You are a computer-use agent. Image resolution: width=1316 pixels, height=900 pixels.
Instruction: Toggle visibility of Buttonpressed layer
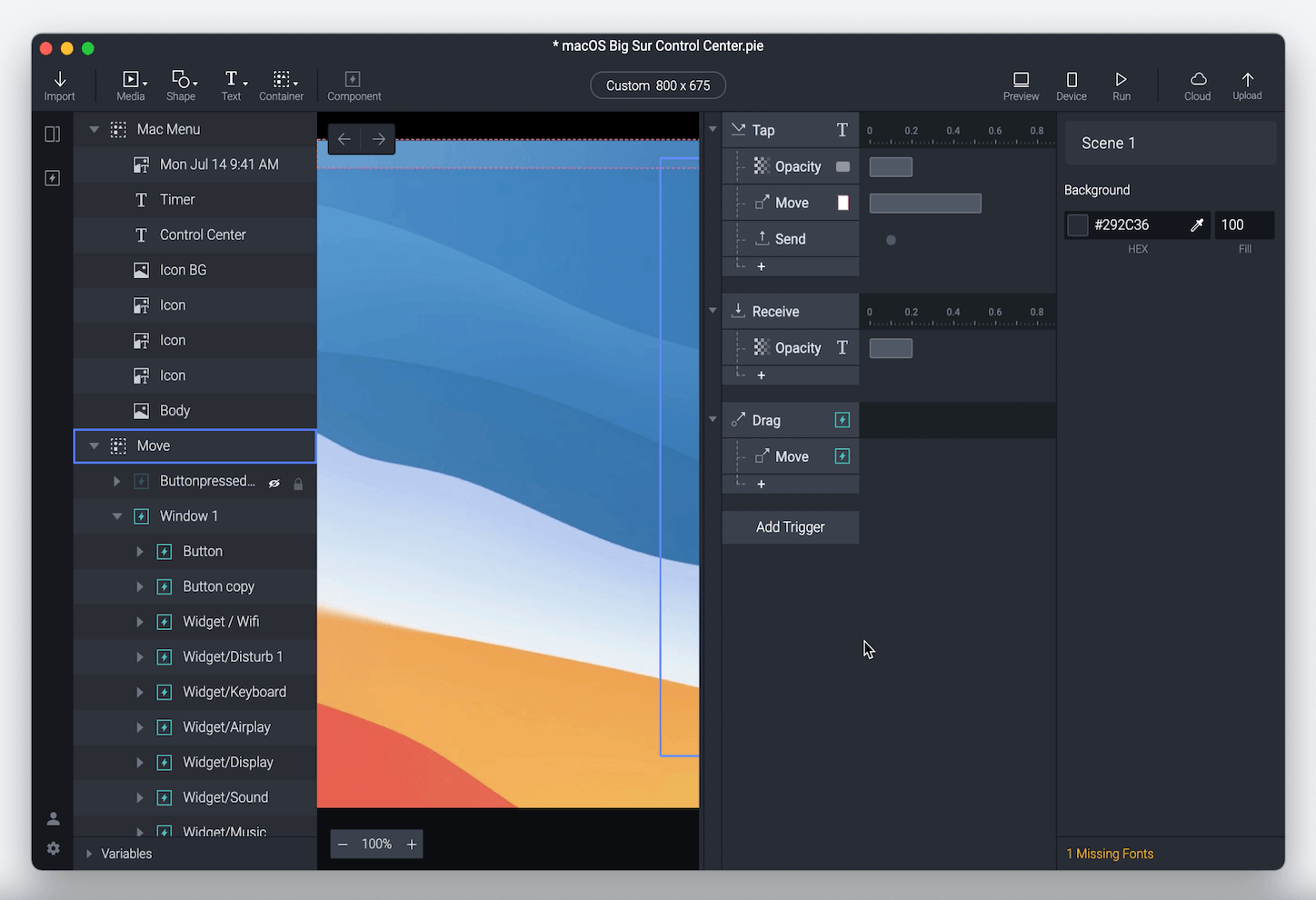(274, 484)
